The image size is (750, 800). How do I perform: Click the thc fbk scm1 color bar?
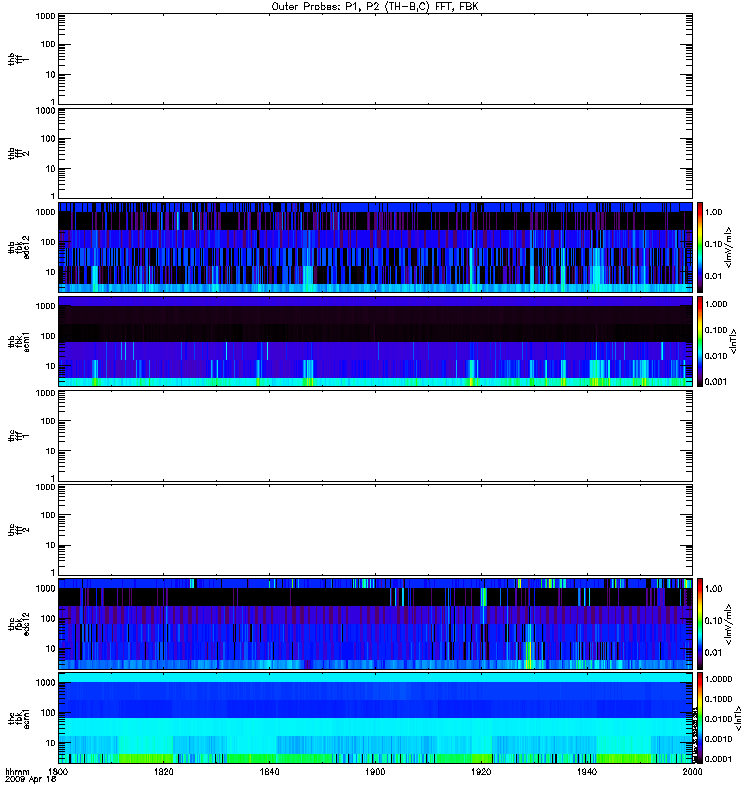pyautogui.click(x=700, y=718)
